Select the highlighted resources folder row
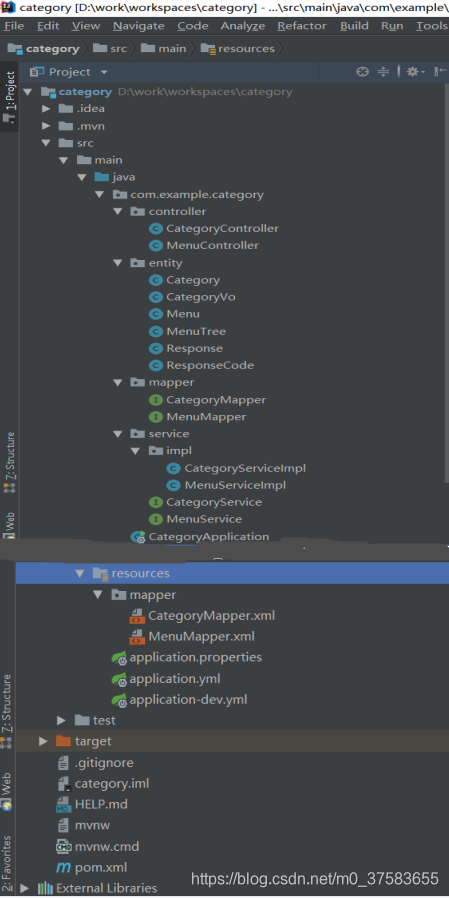 coord(232,573)
